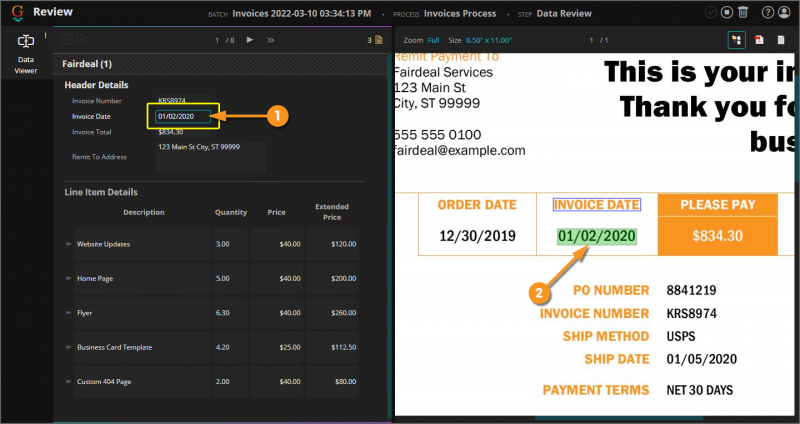Click the extended price cell $260.00
Screen dimensions: 800x424
(x=332, y=313)
